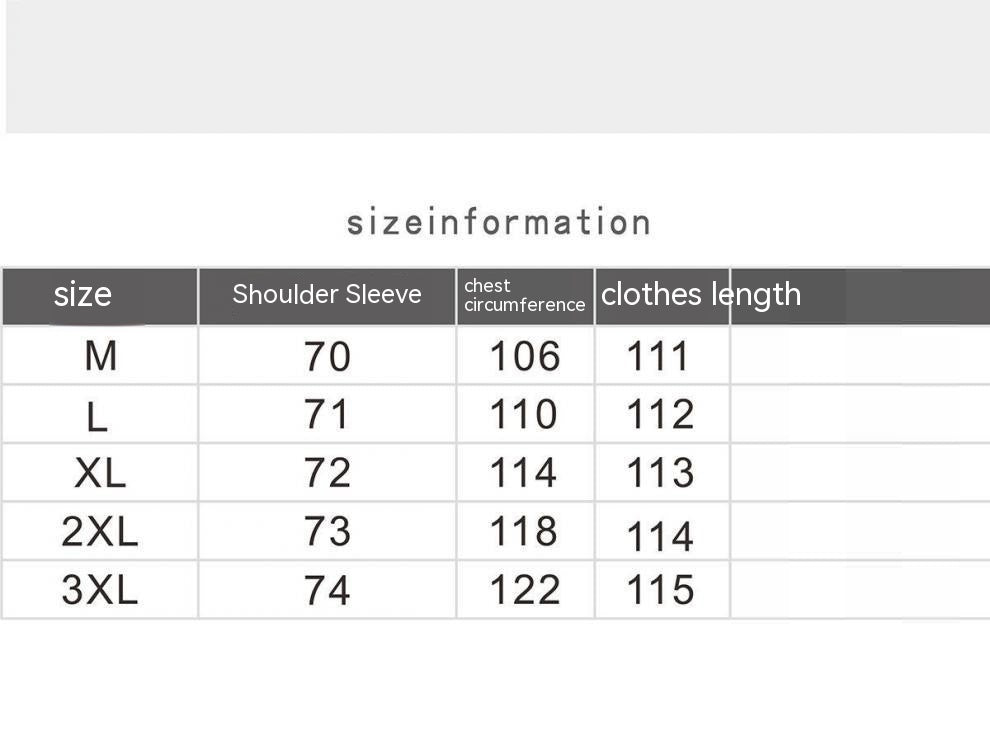This screenshot has width=990, height=736.
Task: Click shoulder sleeve value 74
Action: [x=327, y=590]
